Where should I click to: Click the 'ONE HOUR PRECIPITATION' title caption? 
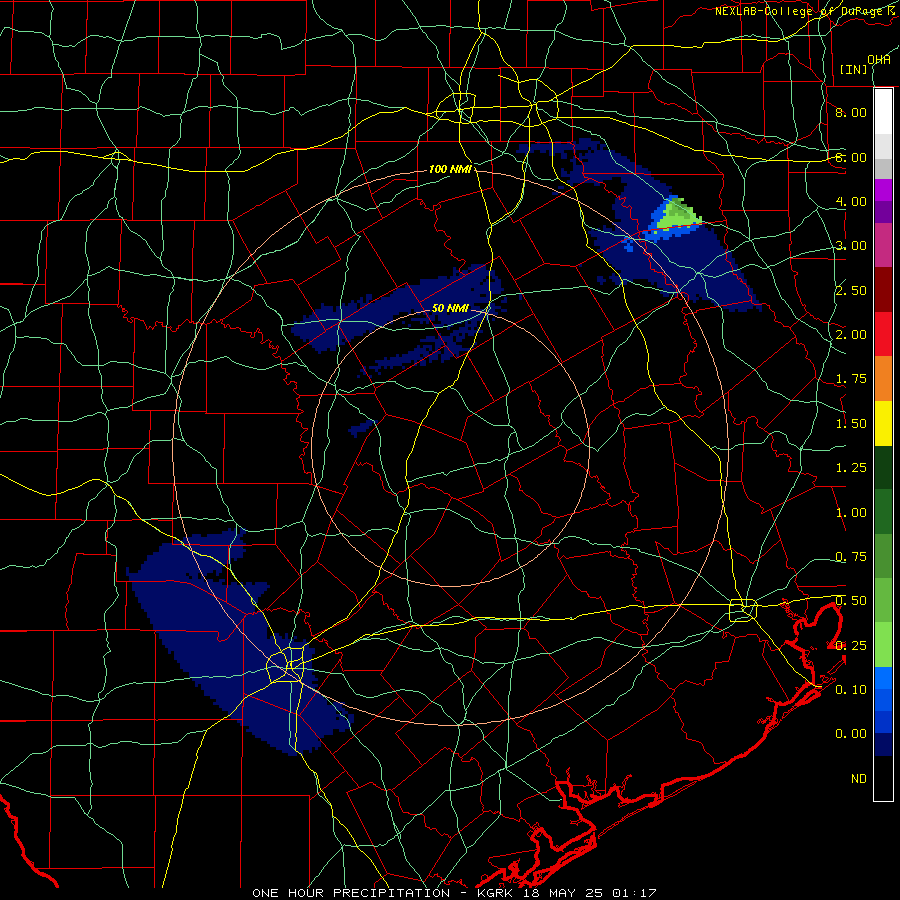(x=351, y=893)
